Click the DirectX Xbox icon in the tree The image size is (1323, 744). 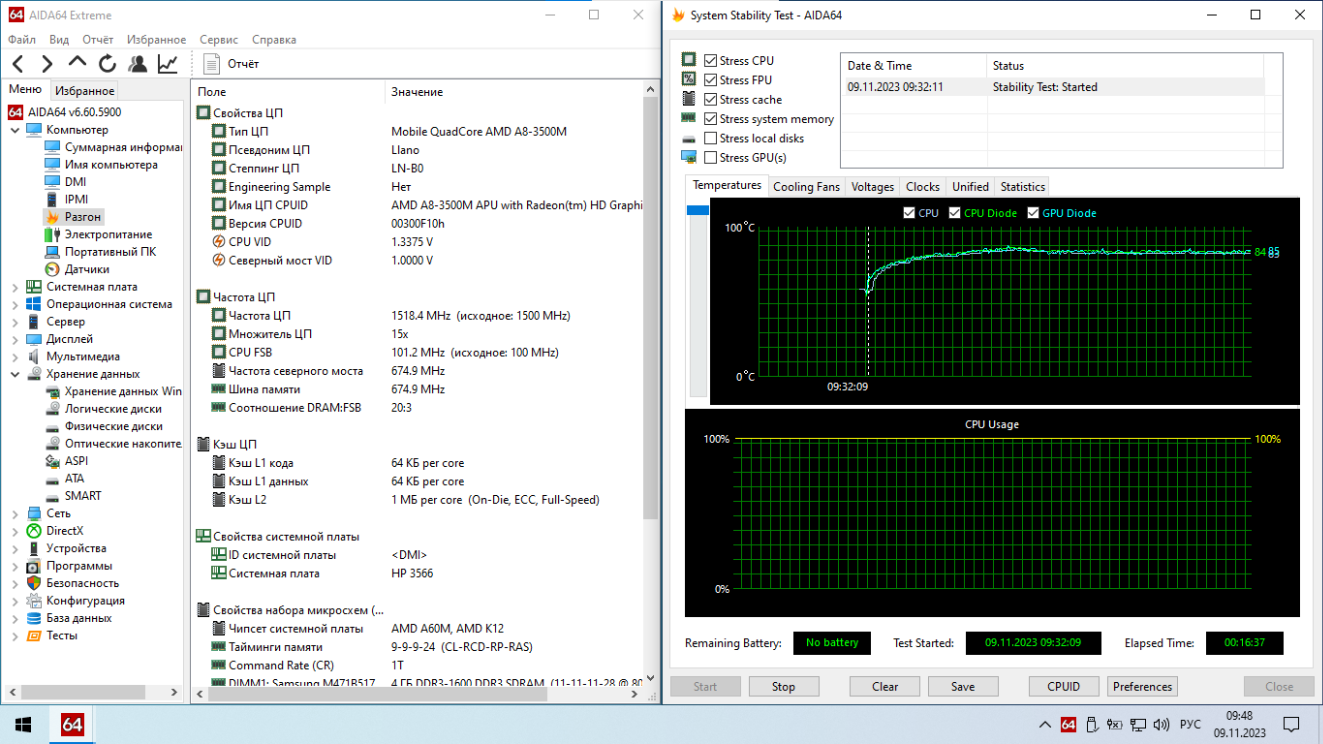[34, 531]
